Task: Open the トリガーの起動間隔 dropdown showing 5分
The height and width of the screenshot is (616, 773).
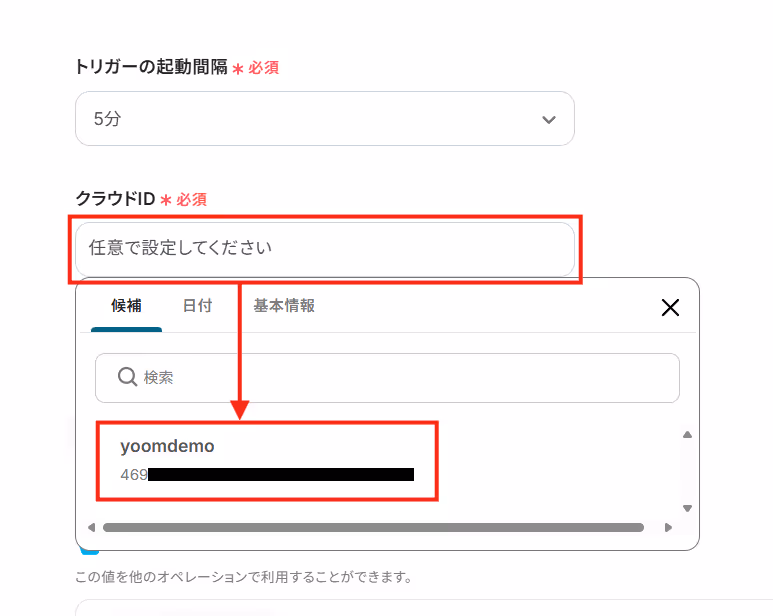Action: 325,118
